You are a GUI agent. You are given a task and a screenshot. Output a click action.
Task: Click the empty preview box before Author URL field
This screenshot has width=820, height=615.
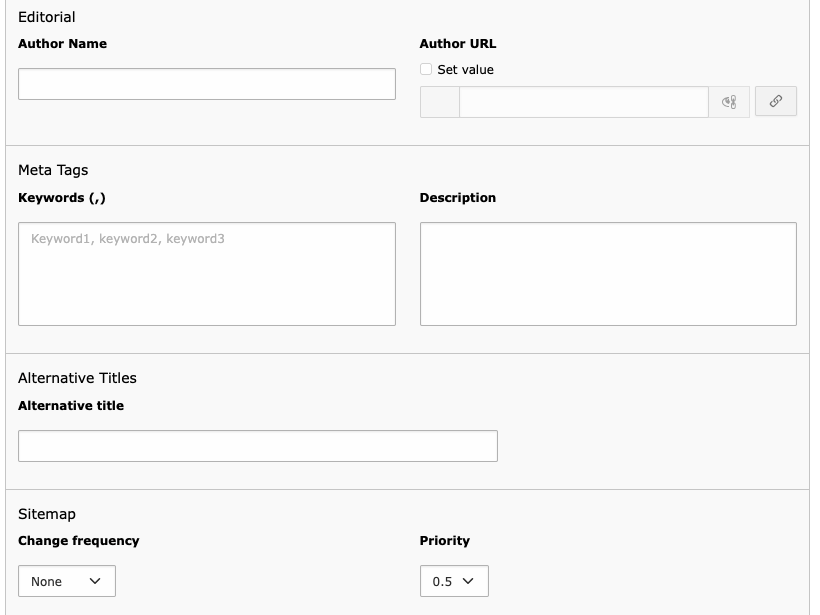[x=439, y=102]
